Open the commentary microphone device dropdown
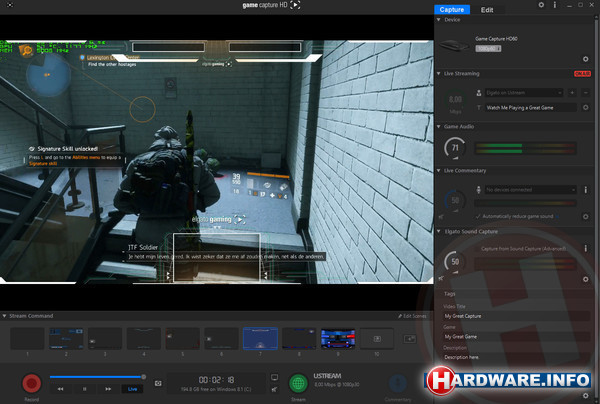 pyautogui.click(x=531, y=190)
